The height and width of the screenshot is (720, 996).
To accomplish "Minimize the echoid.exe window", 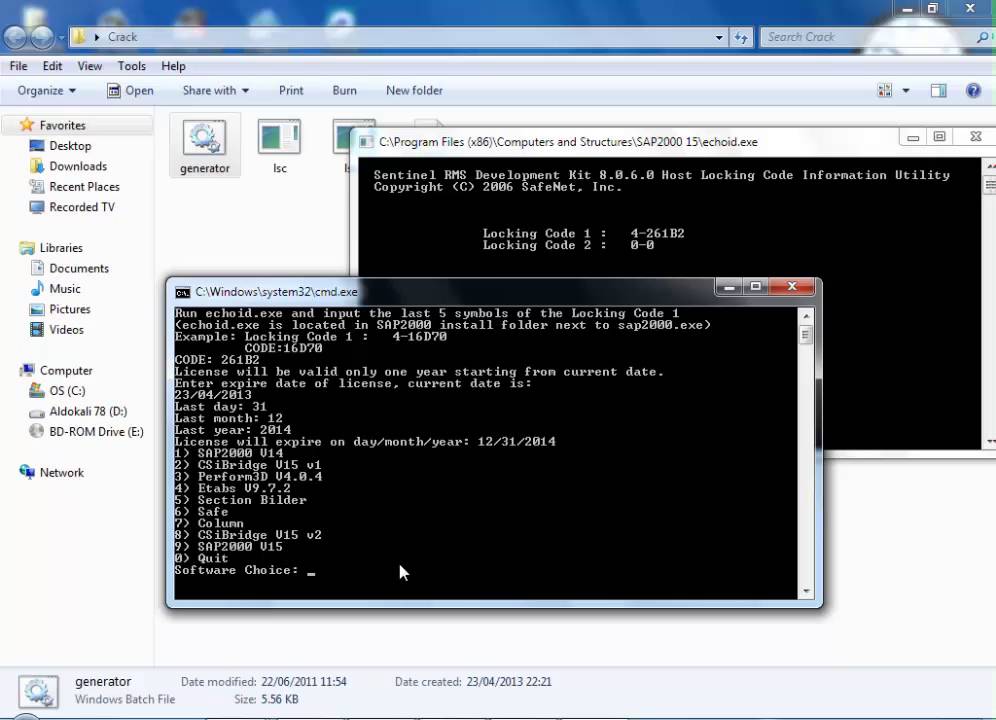I will pos(913,137).
